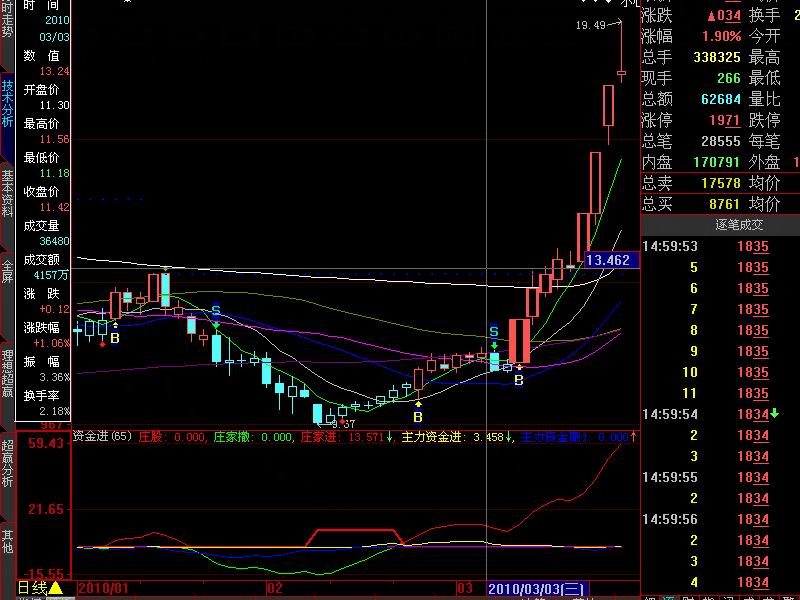Click the 总卖 value 17578
The width and height of the screenshot is (800, 600).
pos(720,183)
